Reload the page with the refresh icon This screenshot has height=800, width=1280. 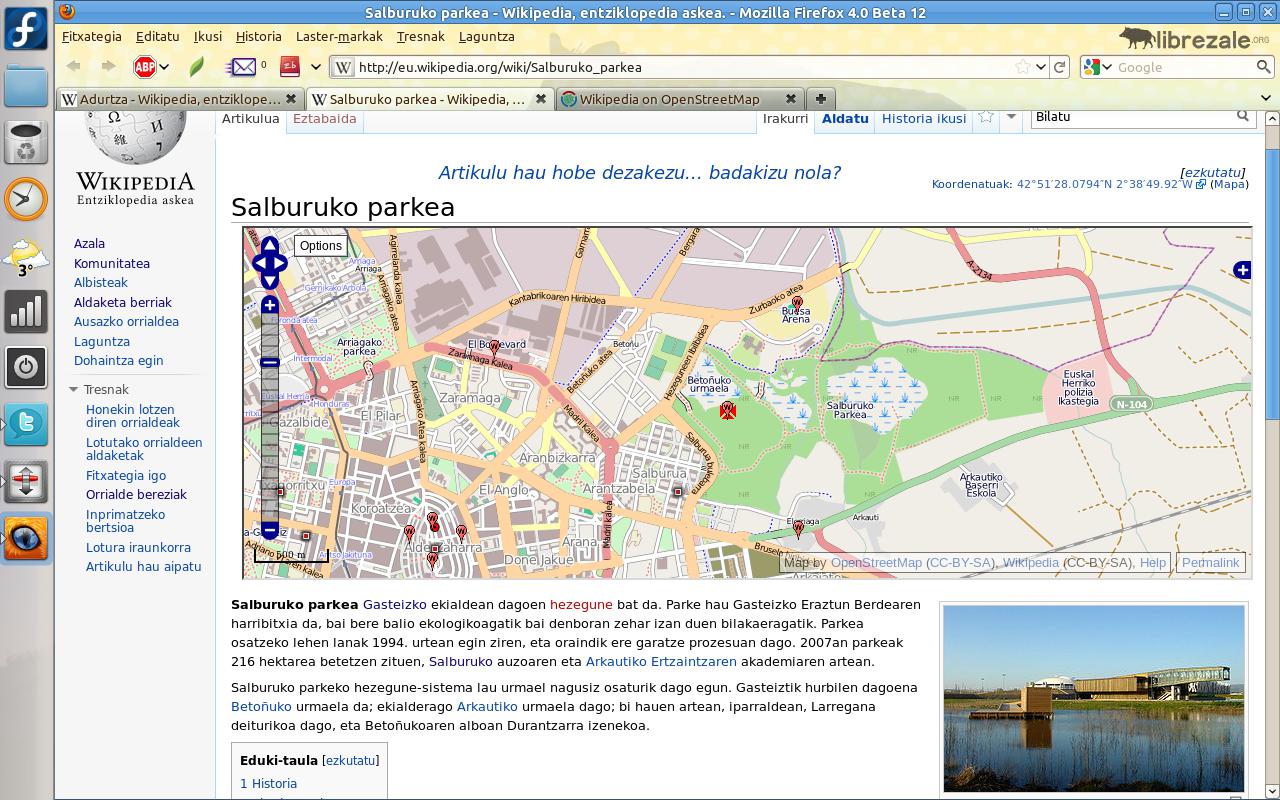1060,67
